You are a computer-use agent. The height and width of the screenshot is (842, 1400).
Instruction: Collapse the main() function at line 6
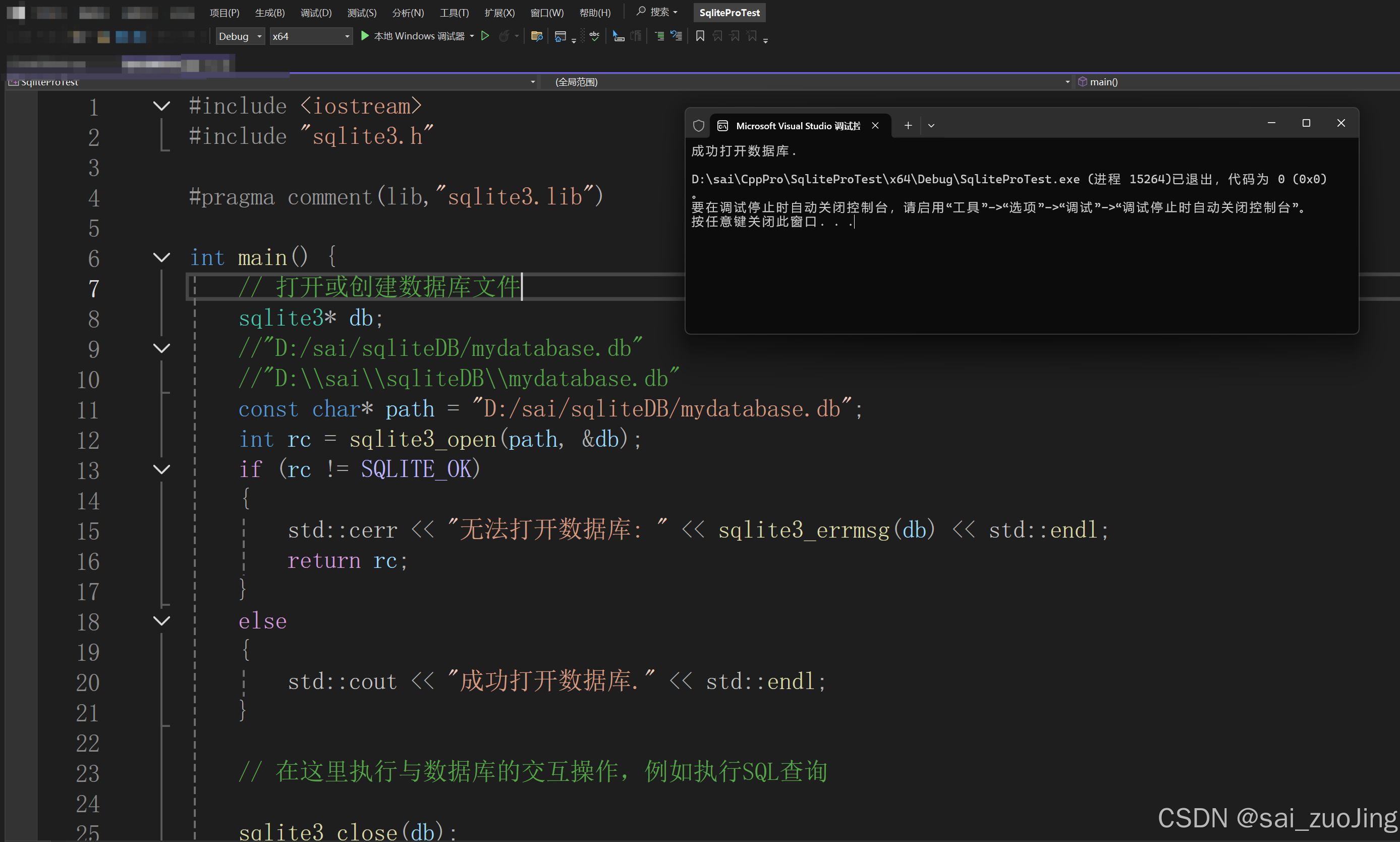161,257
